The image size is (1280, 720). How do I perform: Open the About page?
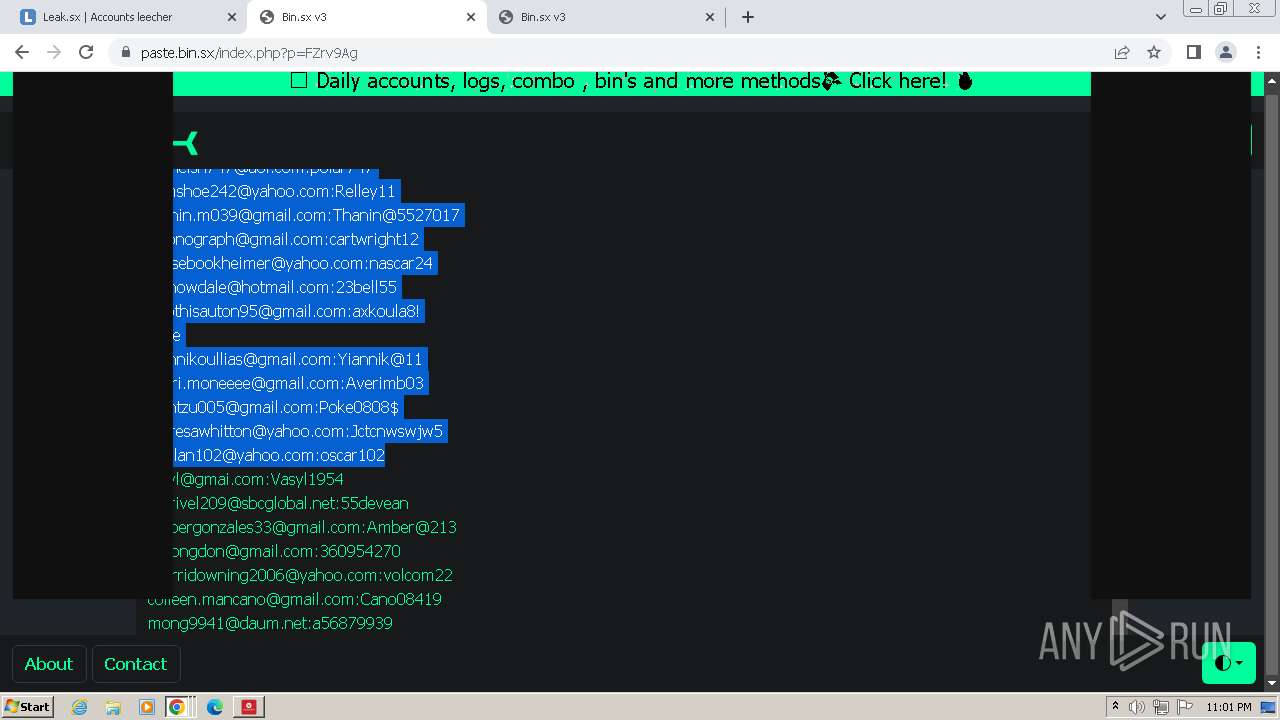(x=48, y=664)
